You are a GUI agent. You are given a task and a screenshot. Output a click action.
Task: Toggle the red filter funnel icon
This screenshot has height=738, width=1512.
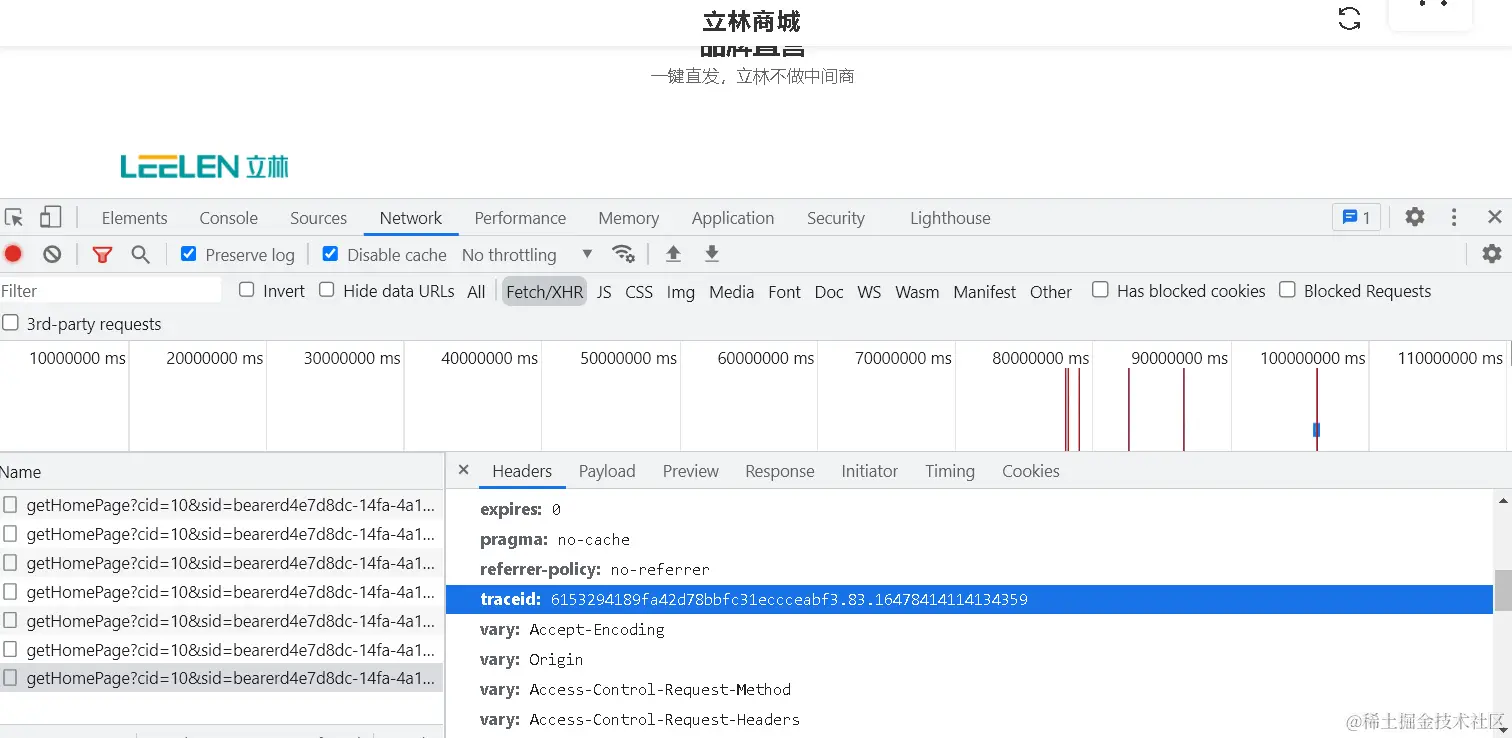point(102,255)
